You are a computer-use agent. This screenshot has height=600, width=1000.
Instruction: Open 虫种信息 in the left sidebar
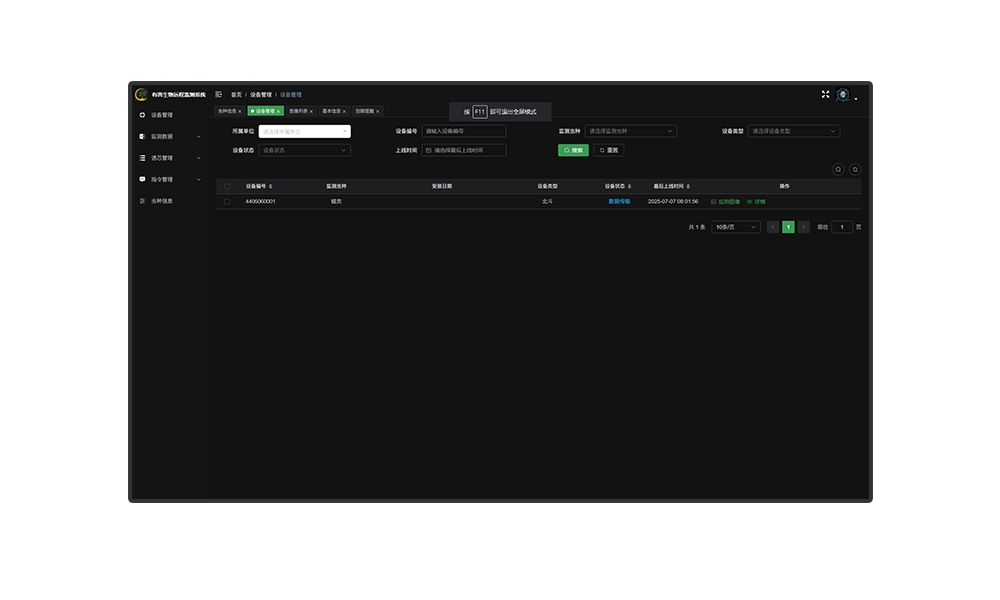click(x=162, y=201)
